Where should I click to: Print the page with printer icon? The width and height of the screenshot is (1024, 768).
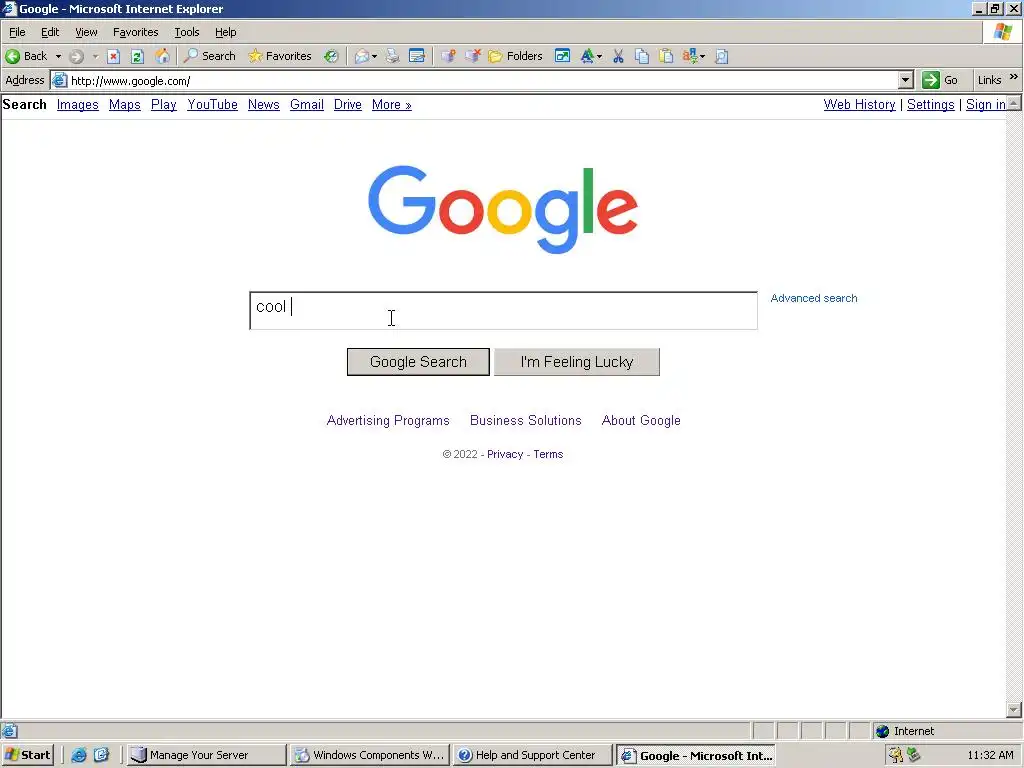(x=392, y=56)
